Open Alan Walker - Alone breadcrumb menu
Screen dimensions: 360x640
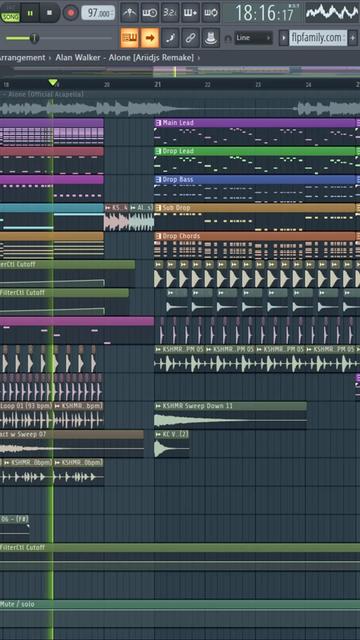[x=124, y=58]
